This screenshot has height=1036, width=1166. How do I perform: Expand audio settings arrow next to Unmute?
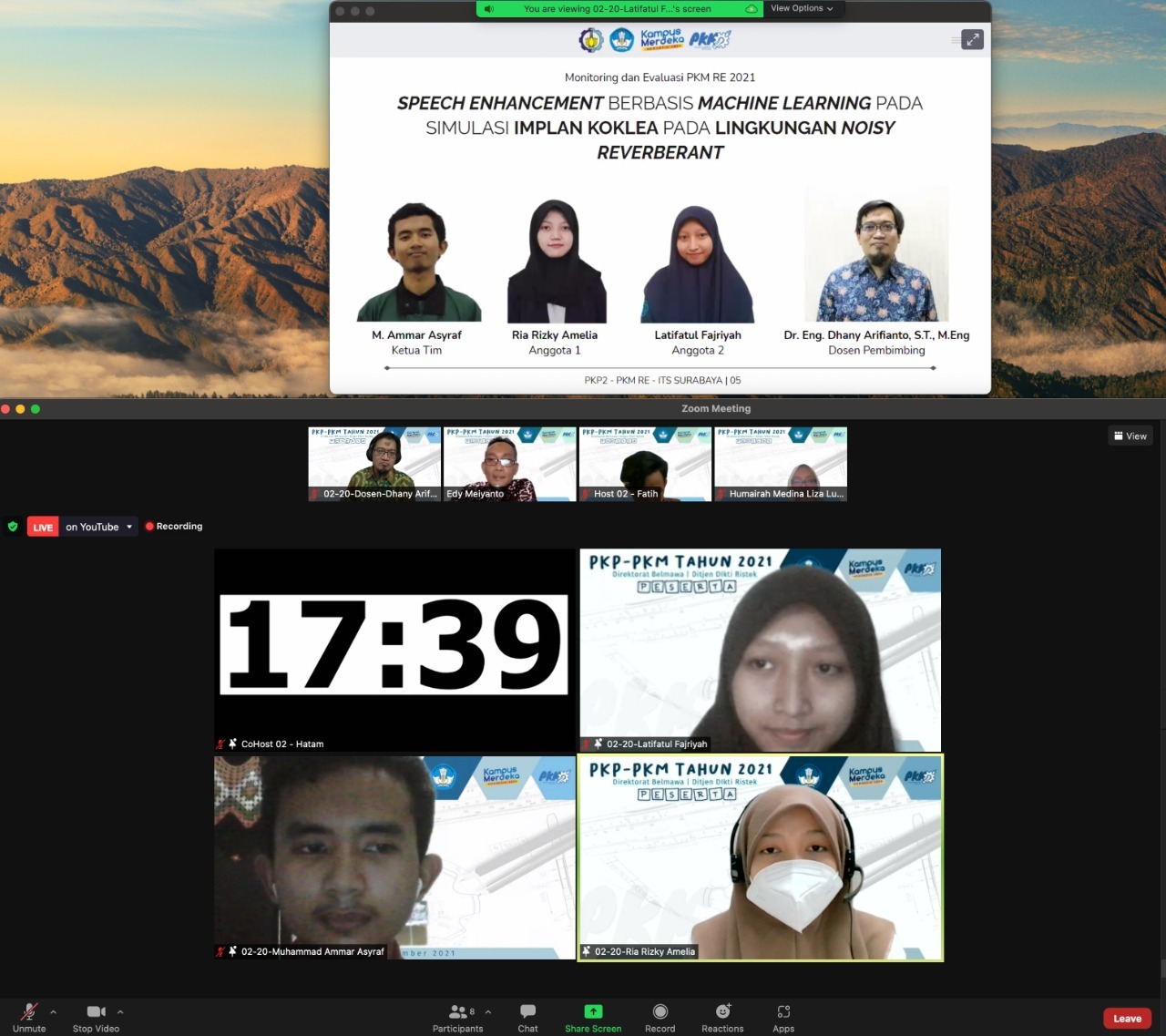(54, 1011)
